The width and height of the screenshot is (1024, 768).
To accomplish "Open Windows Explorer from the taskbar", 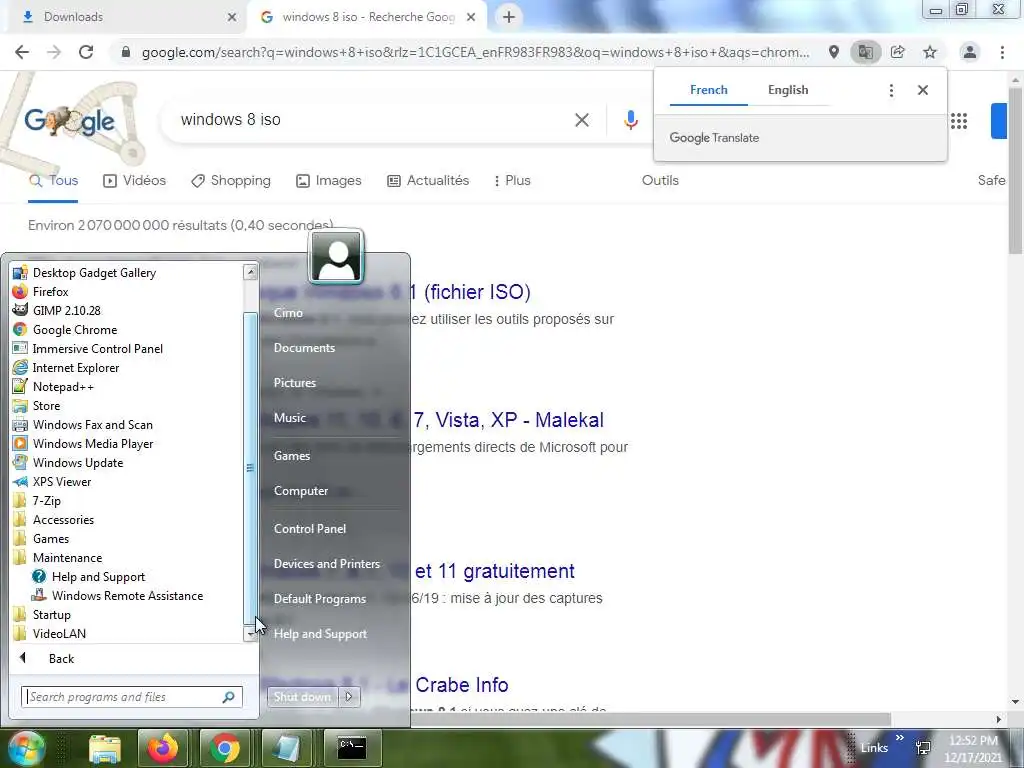I will [x=104, y=748].
